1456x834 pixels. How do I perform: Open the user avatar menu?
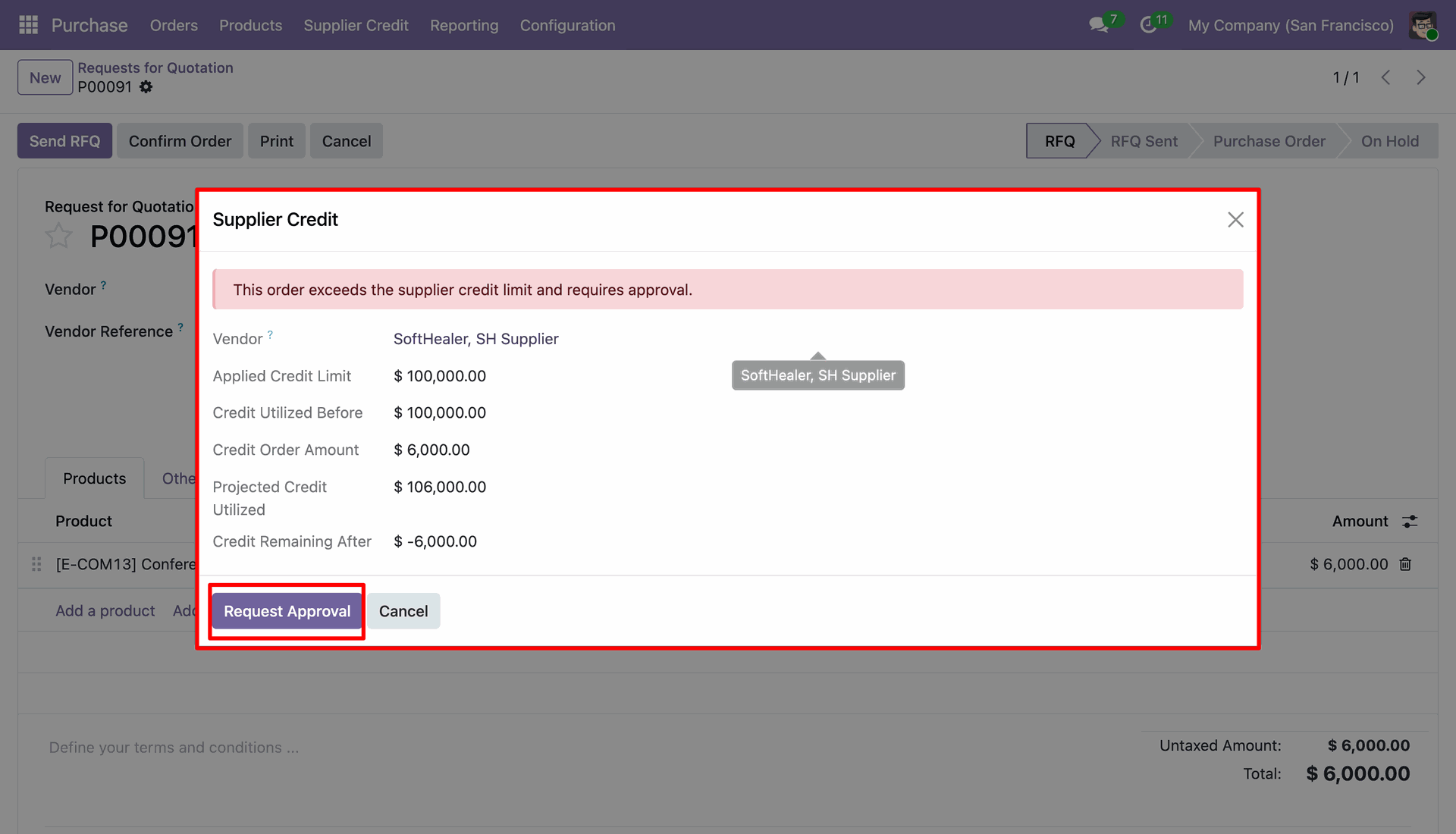[1423, 25]
